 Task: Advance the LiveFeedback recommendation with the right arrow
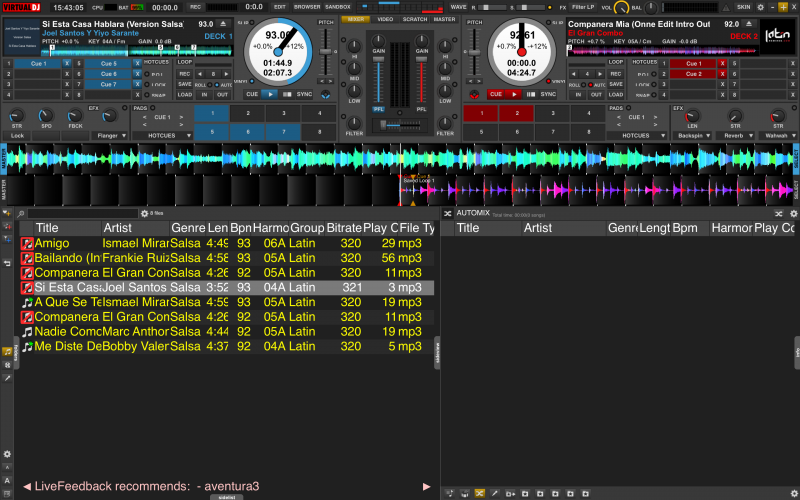pyautogui.click(x=427, y=486)
